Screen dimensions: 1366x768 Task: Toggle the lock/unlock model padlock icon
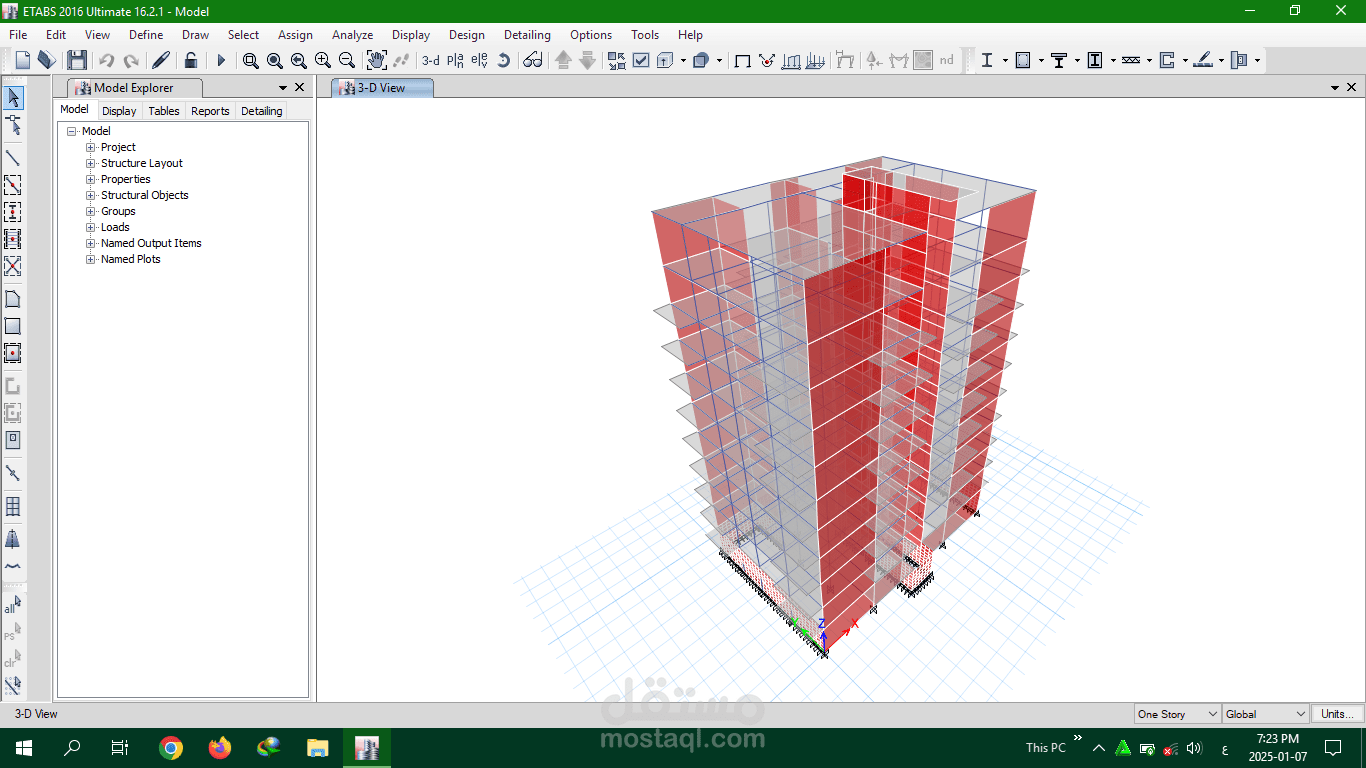tap(190, 60)
